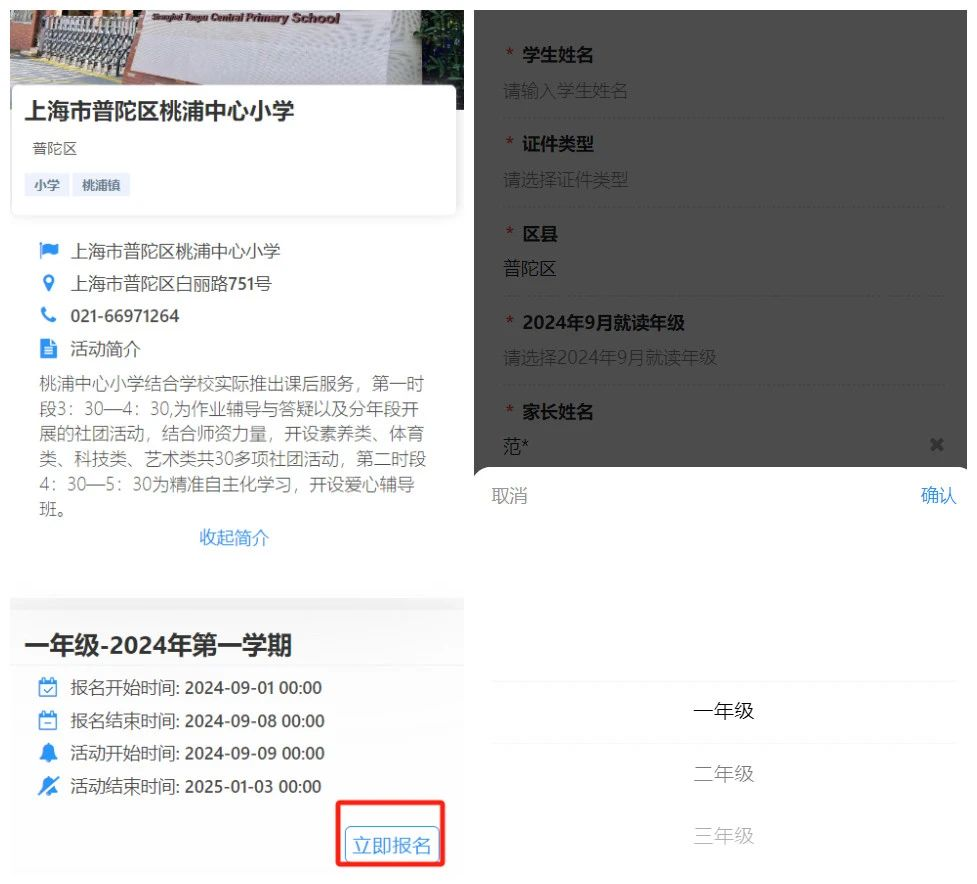Dismiss the picker with 取消
The image size is (977, 884).
point(510,496)
